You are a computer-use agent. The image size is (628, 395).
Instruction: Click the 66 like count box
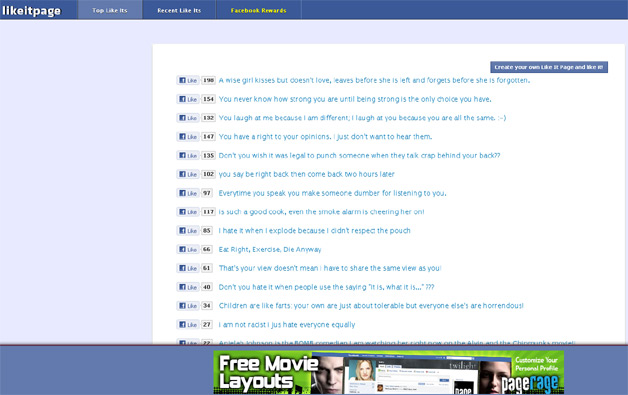coord(207,249)
